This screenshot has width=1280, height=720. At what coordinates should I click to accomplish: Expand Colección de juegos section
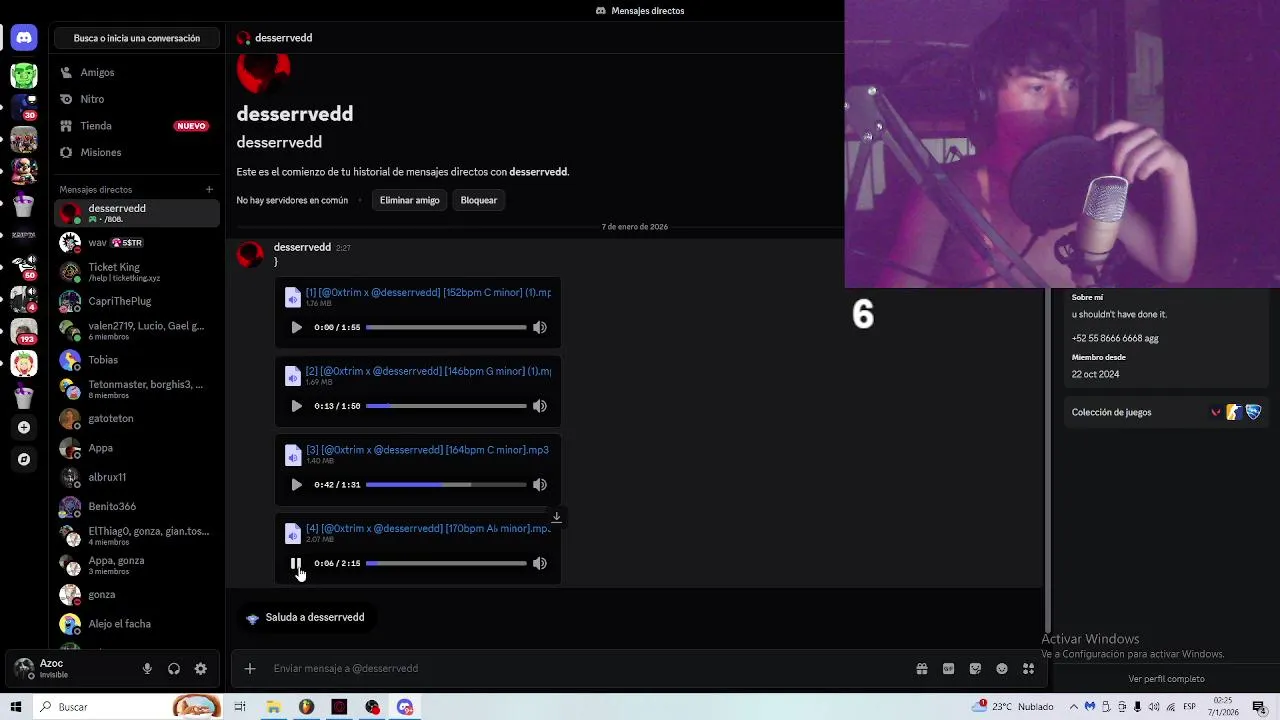(x=1166, y=412)
